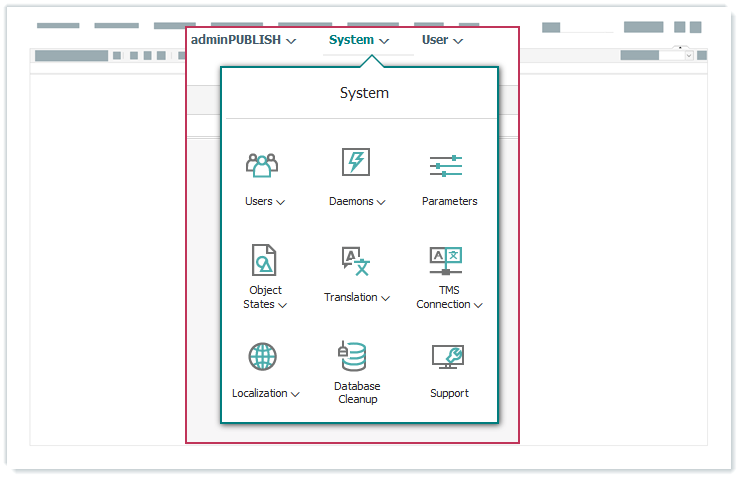Expand the chevron next to Users
741x479 pixels.
point(281,202)
